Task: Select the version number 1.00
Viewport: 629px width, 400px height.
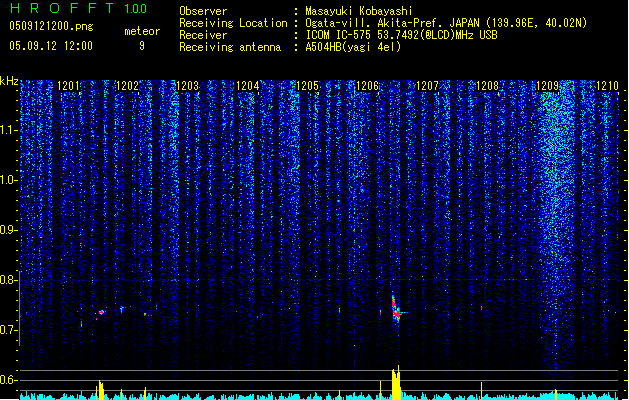Action: (135, 9)
